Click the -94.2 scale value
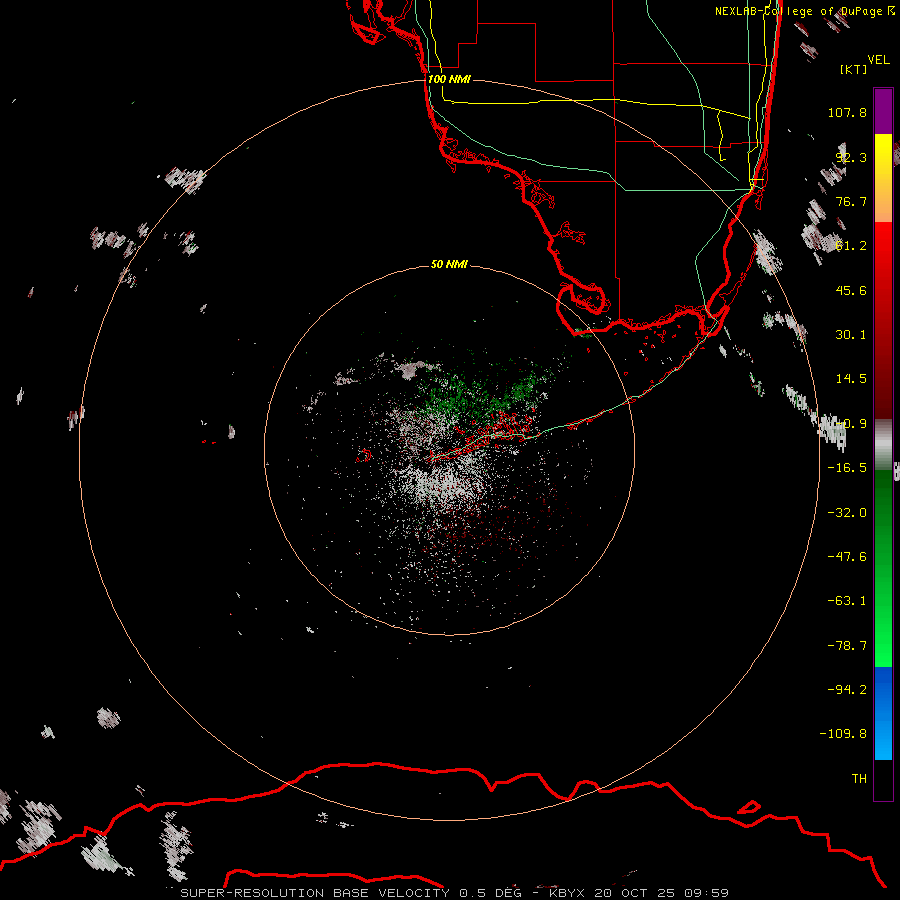The height and width of the screenshot is (900, 900). [847, 689]
